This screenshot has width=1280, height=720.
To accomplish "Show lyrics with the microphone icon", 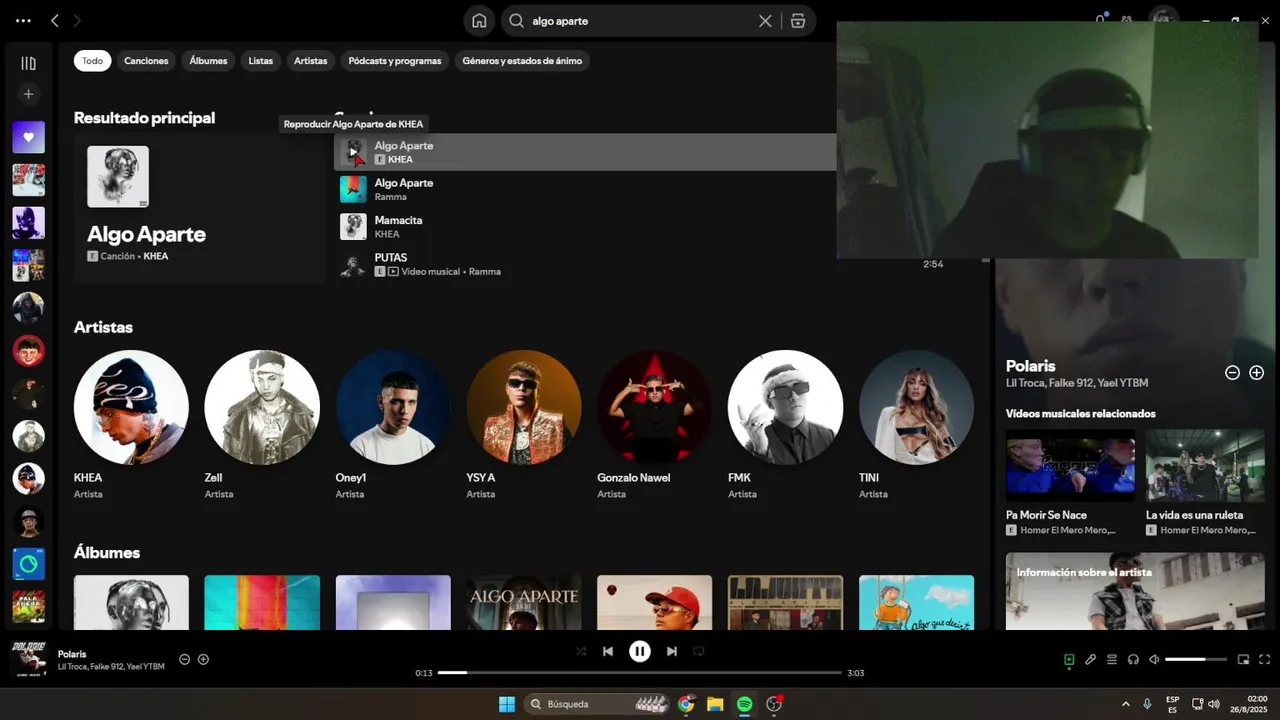I will [x=1090, y=659].
